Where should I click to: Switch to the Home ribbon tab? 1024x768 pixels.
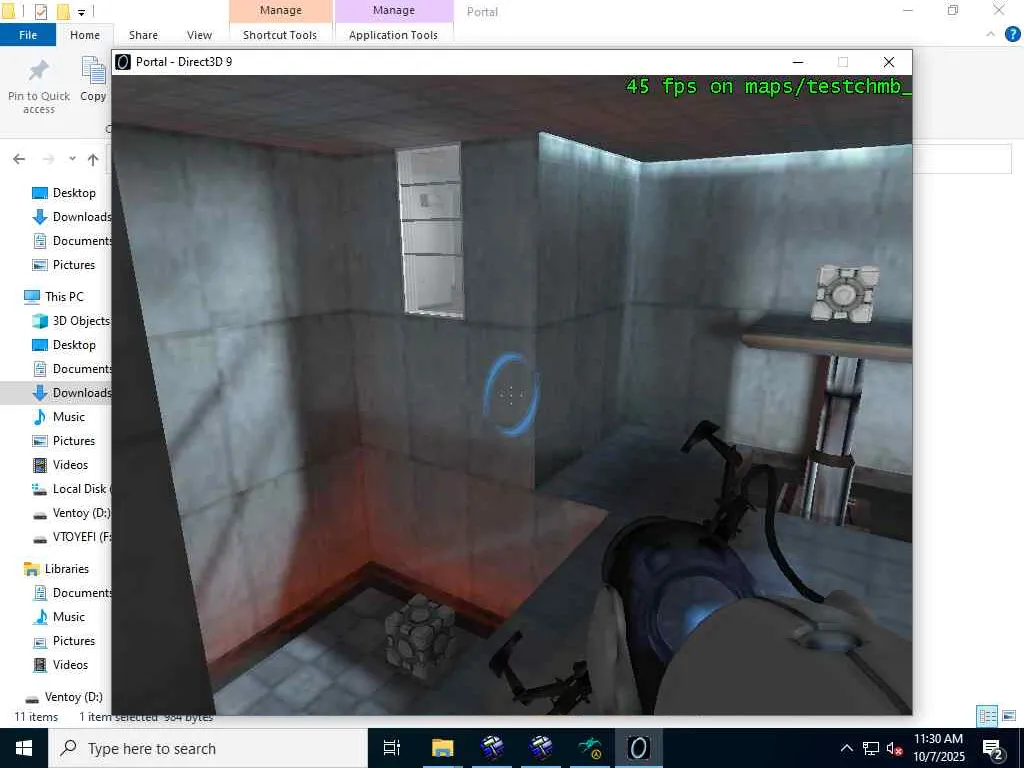point(85,35)
